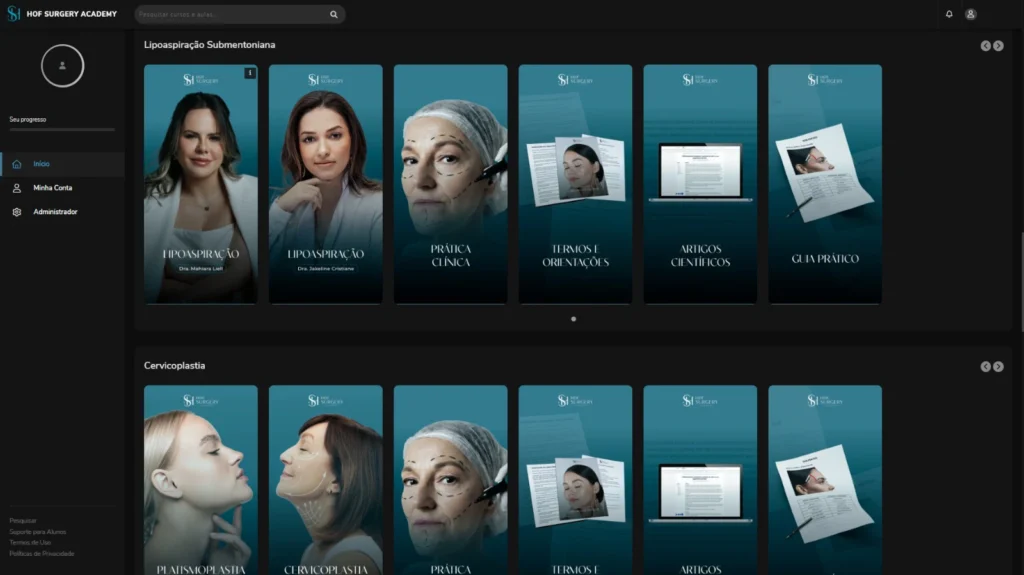The image size is (1024, 575).
Task: Click the page vertical scrollbar thumb
Action: [1021, 281]
